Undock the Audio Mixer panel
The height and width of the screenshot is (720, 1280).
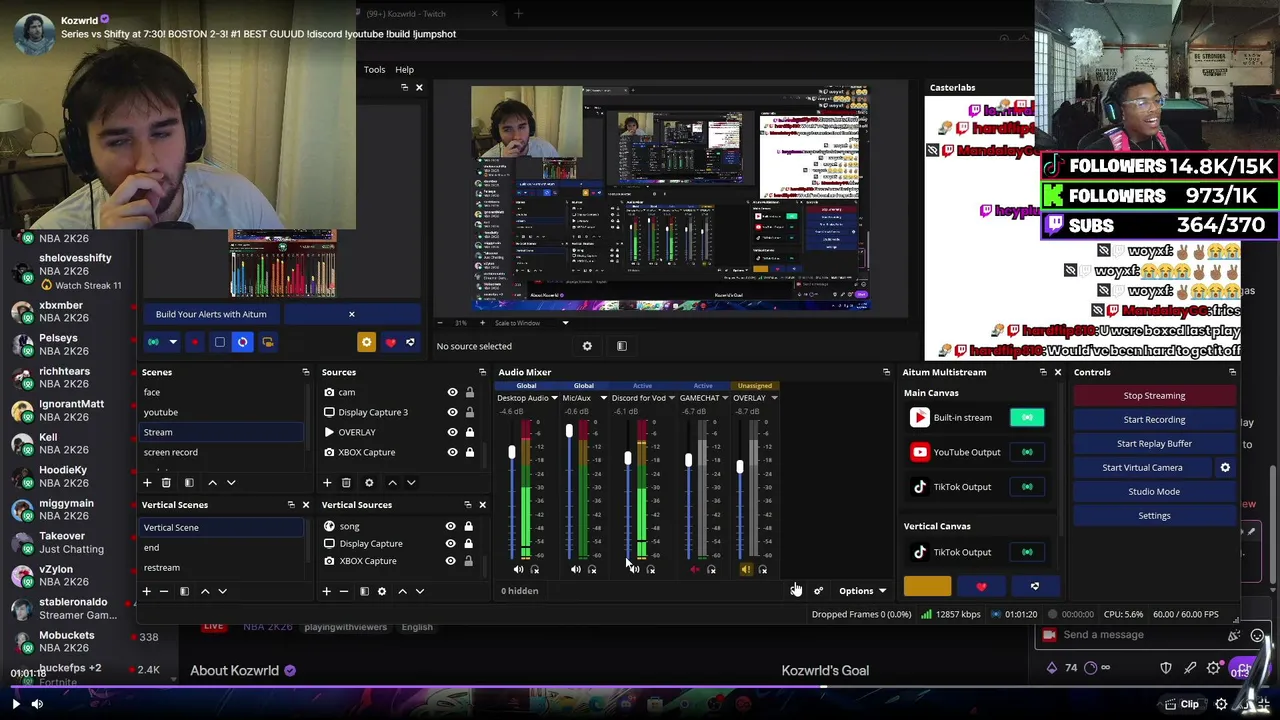[886, 372]
